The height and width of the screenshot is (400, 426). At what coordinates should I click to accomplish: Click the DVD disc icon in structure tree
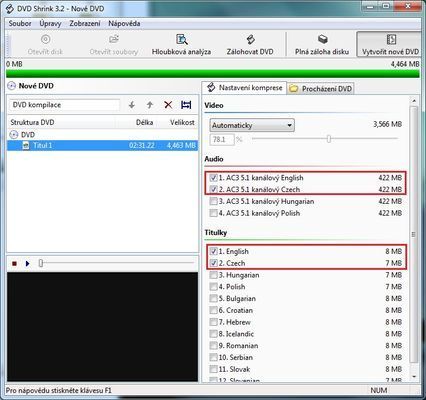tap(14, 135)
